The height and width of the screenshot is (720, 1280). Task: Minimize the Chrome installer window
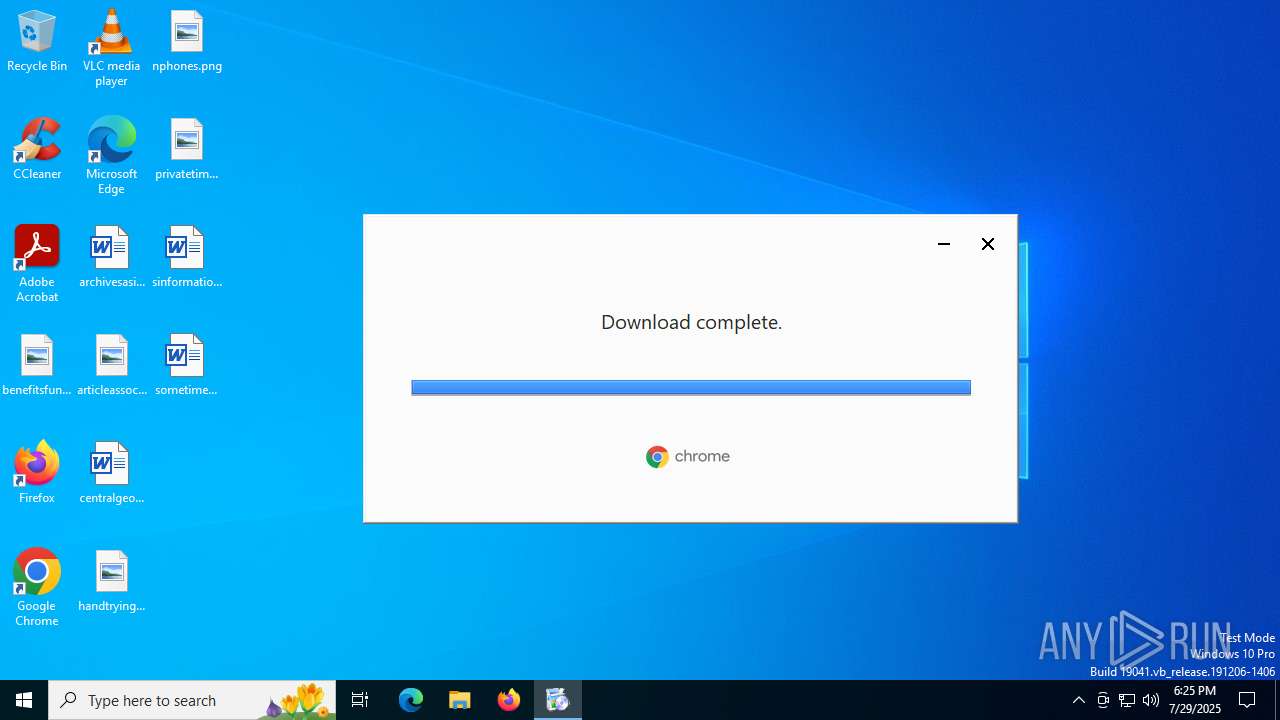pos(943,244)
